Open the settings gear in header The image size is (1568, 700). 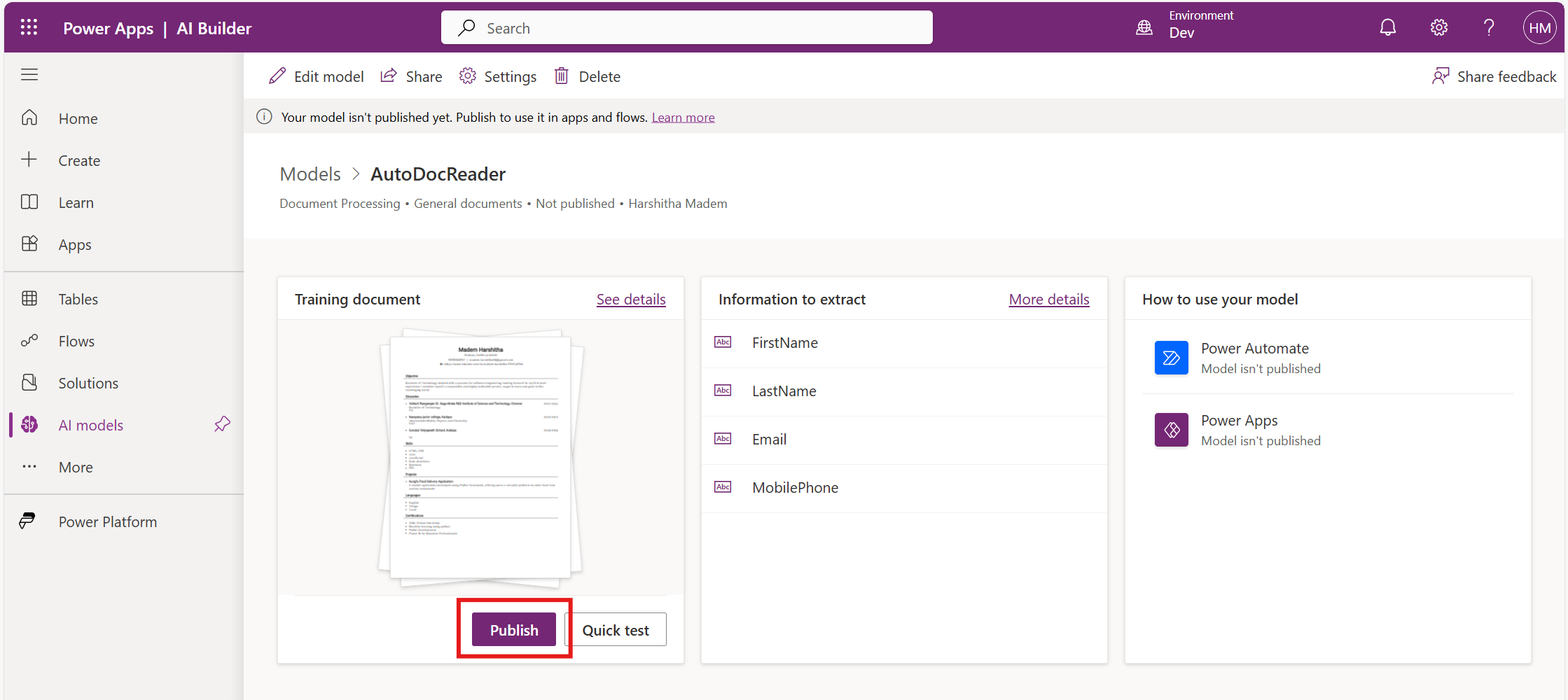tap(1438, 28)
